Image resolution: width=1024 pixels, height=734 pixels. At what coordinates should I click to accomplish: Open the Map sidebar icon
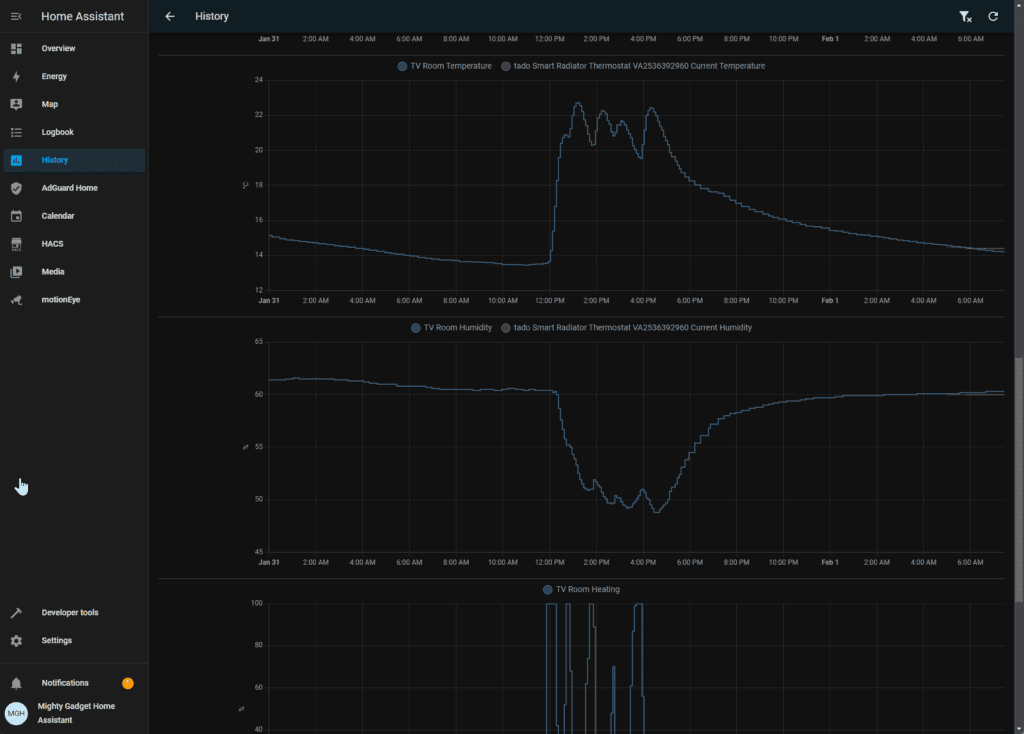[x=16, y=104]
